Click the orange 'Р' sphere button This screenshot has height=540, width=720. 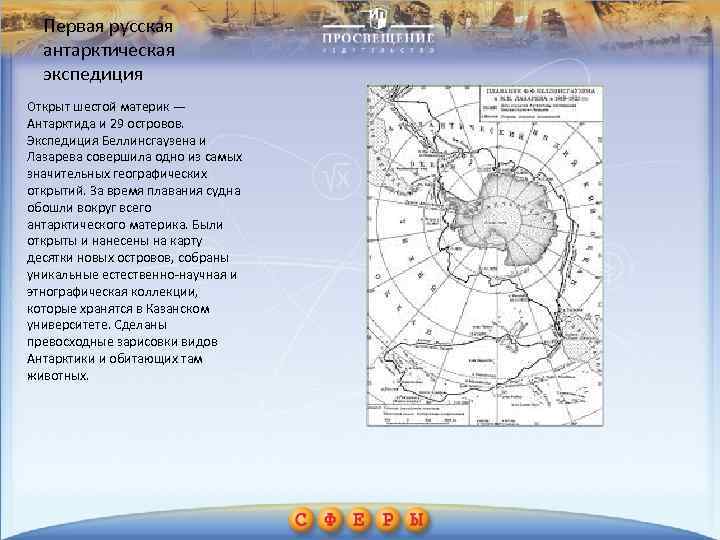(388, 520)
